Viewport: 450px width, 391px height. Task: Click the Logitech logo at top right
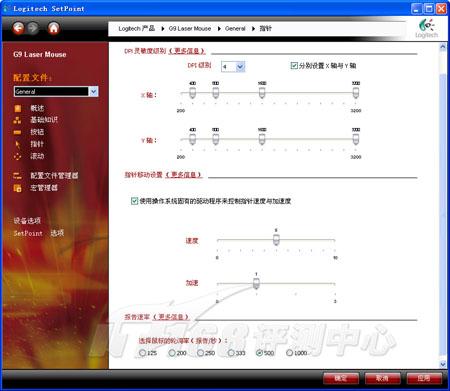coord(426,29)
